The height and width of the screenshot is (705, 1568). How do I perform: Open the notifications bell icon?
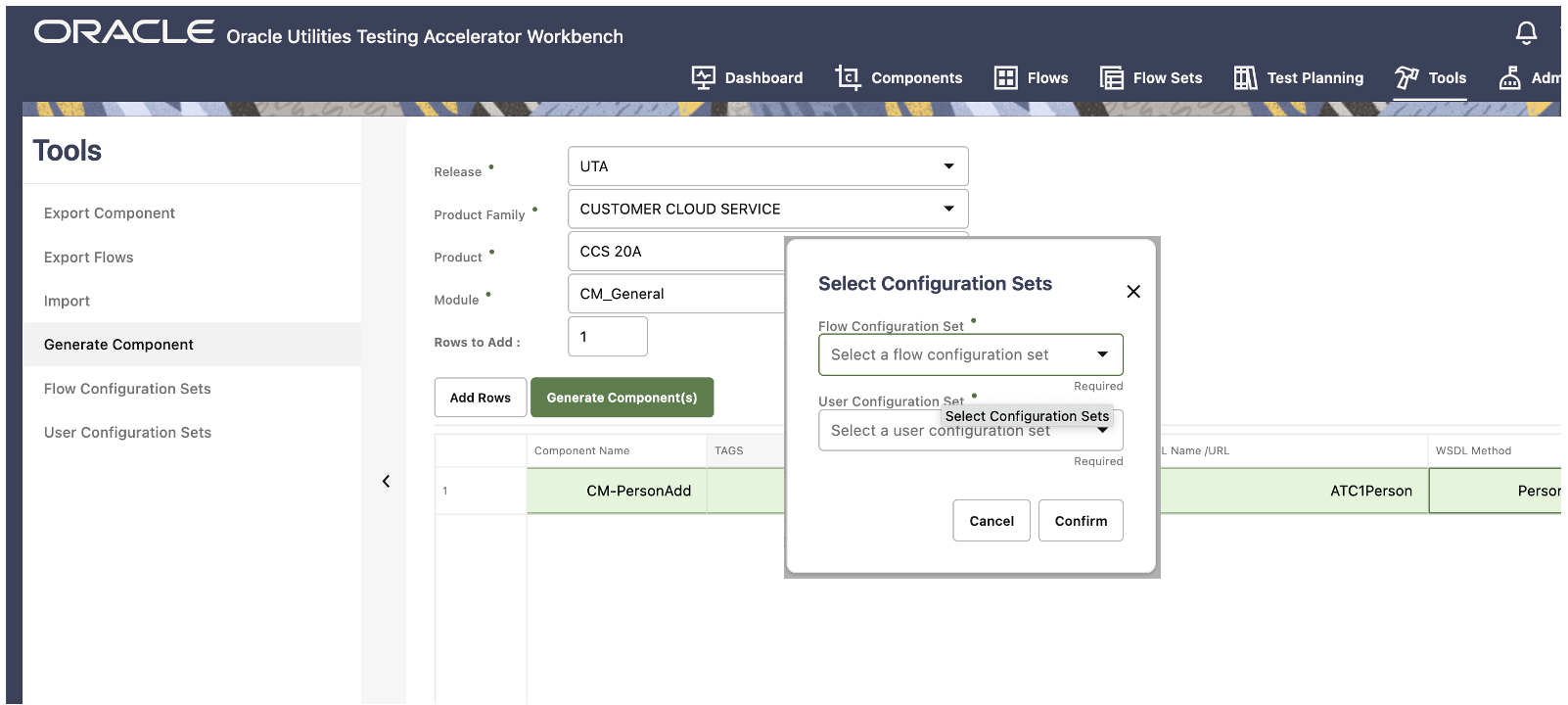click(1526, 33)
